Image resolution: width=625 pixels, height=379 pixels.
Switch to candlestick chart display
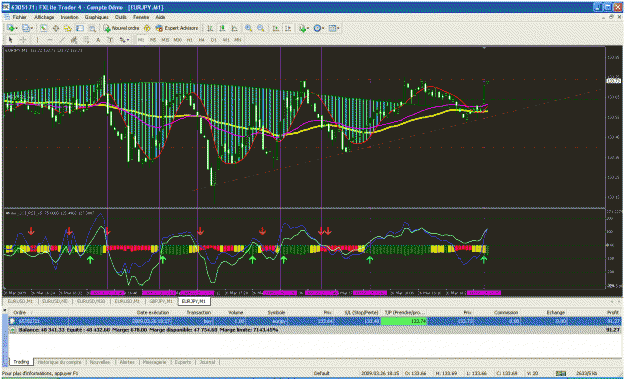[222, 28]
